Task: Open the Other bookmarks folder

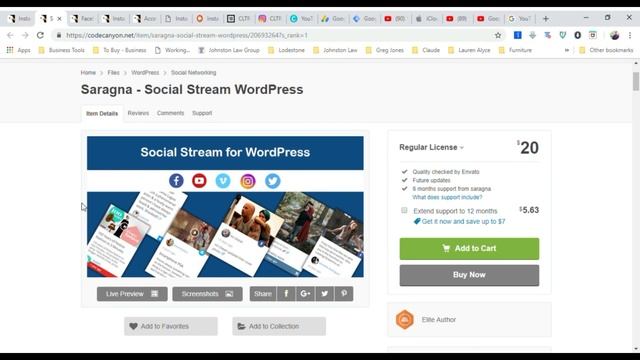Action: coord(606,50)
